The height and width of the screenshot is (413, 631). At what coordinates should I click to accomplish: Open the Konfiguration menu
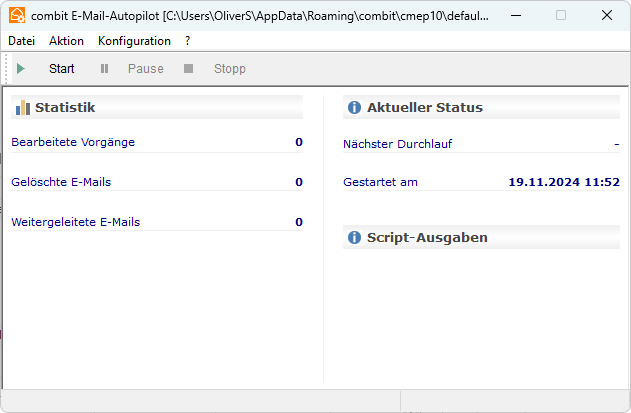click(134, 41)
